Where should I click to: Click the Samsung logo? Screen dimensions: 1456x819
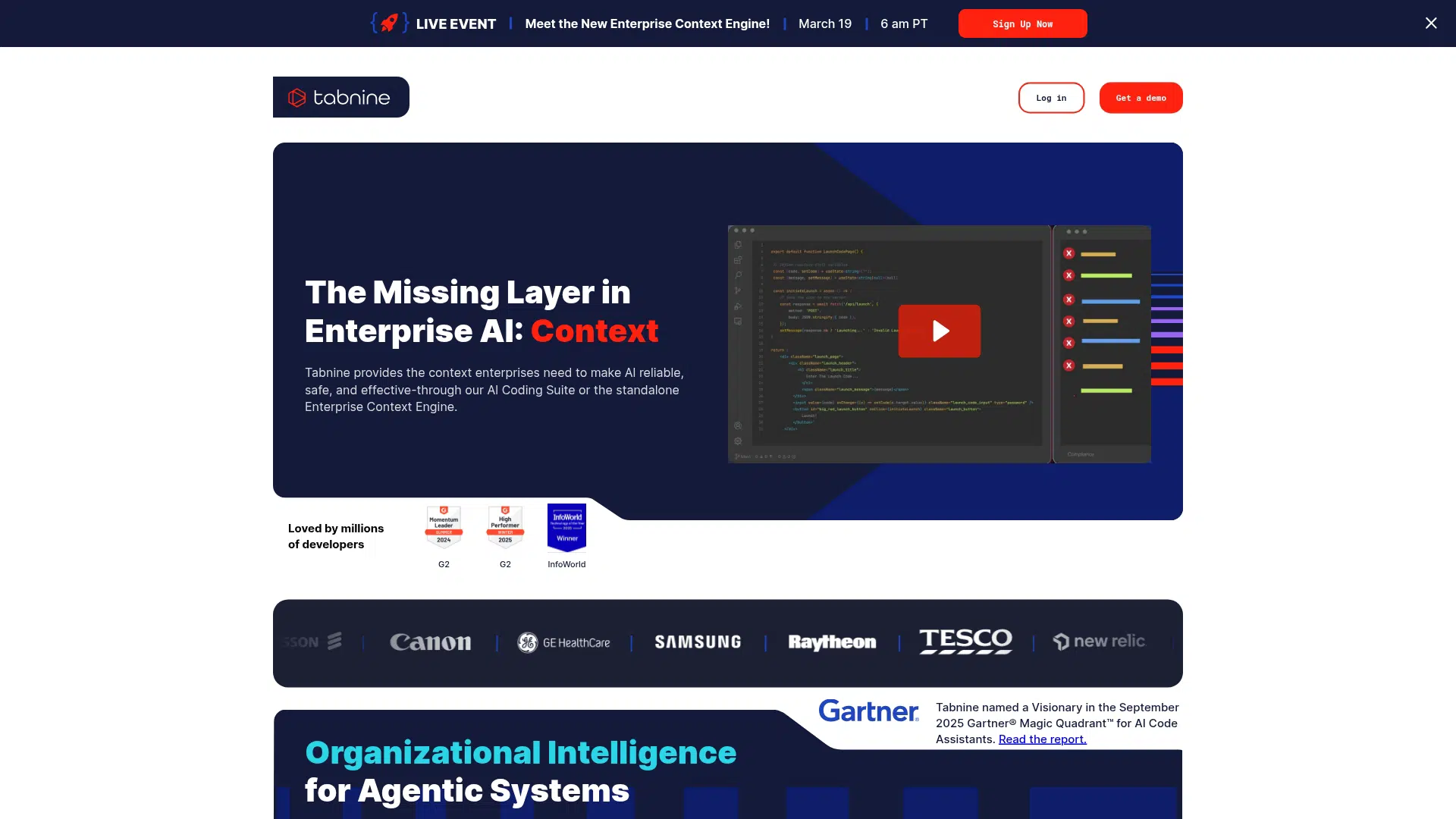point(698,642)
